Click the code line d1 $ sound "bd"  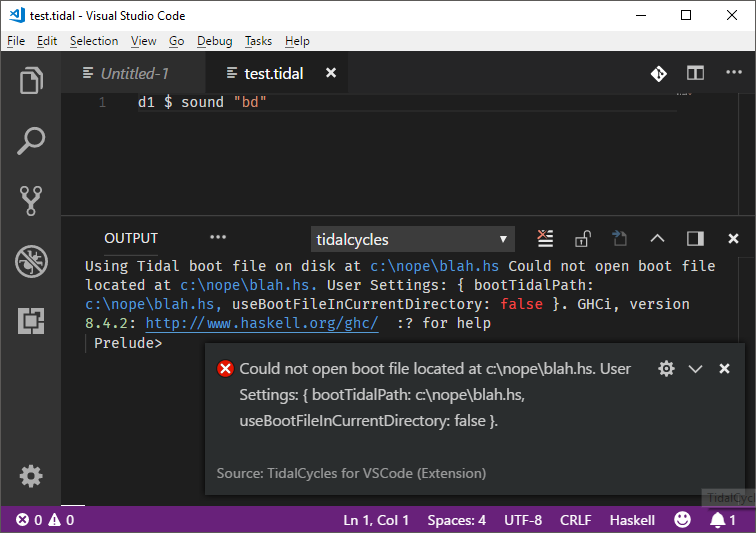202,102
